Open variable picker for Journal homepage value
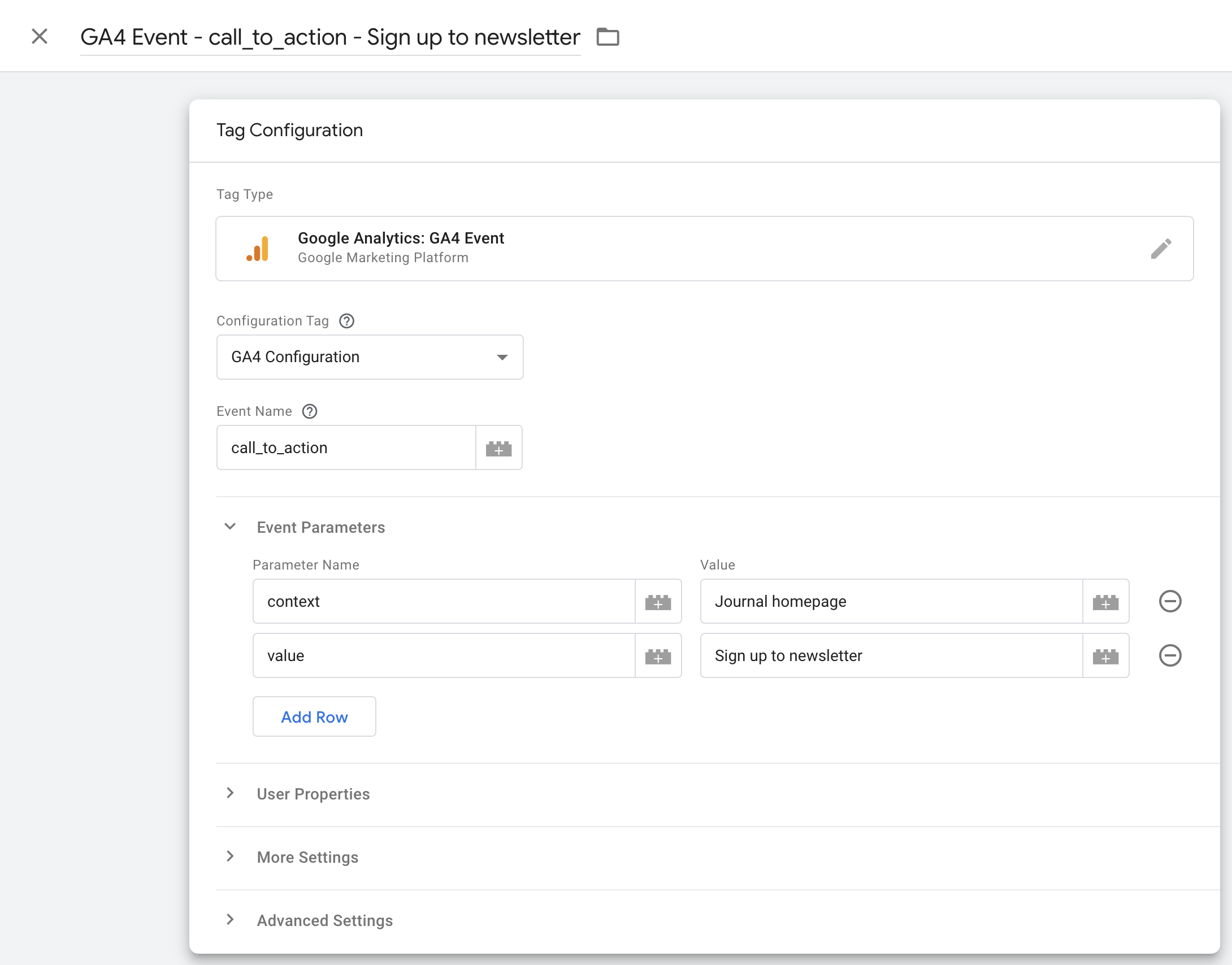Screen dimensions: 1232x965 1105,602
